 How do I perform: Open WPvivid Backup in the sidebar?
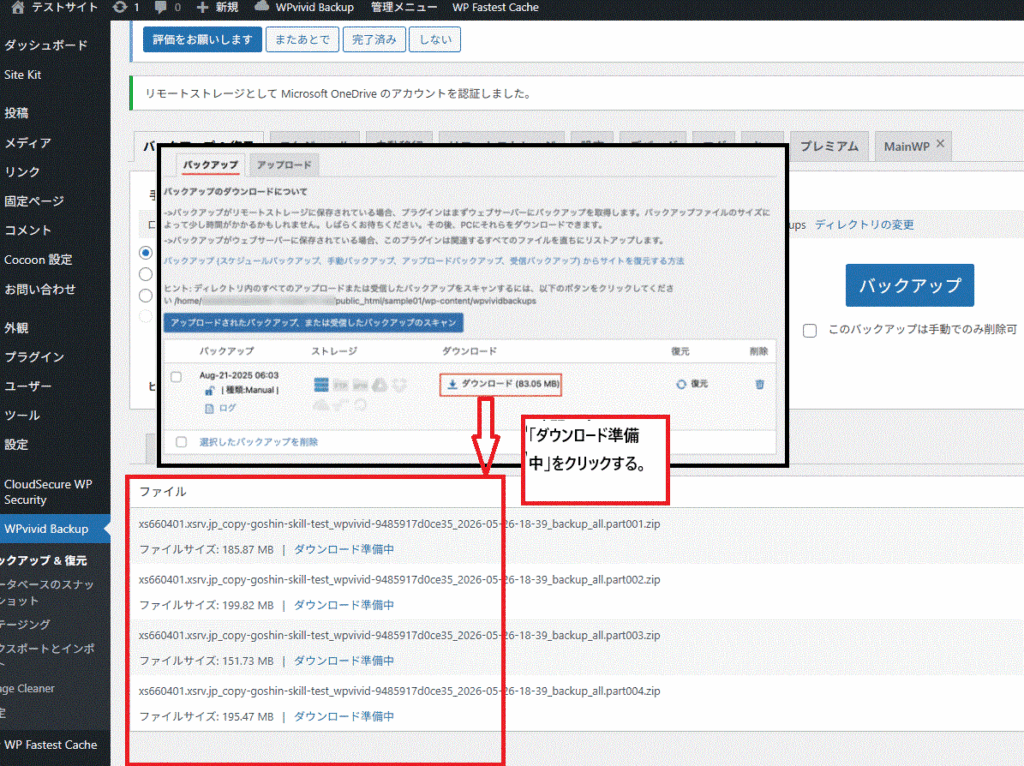coord(55,529)
